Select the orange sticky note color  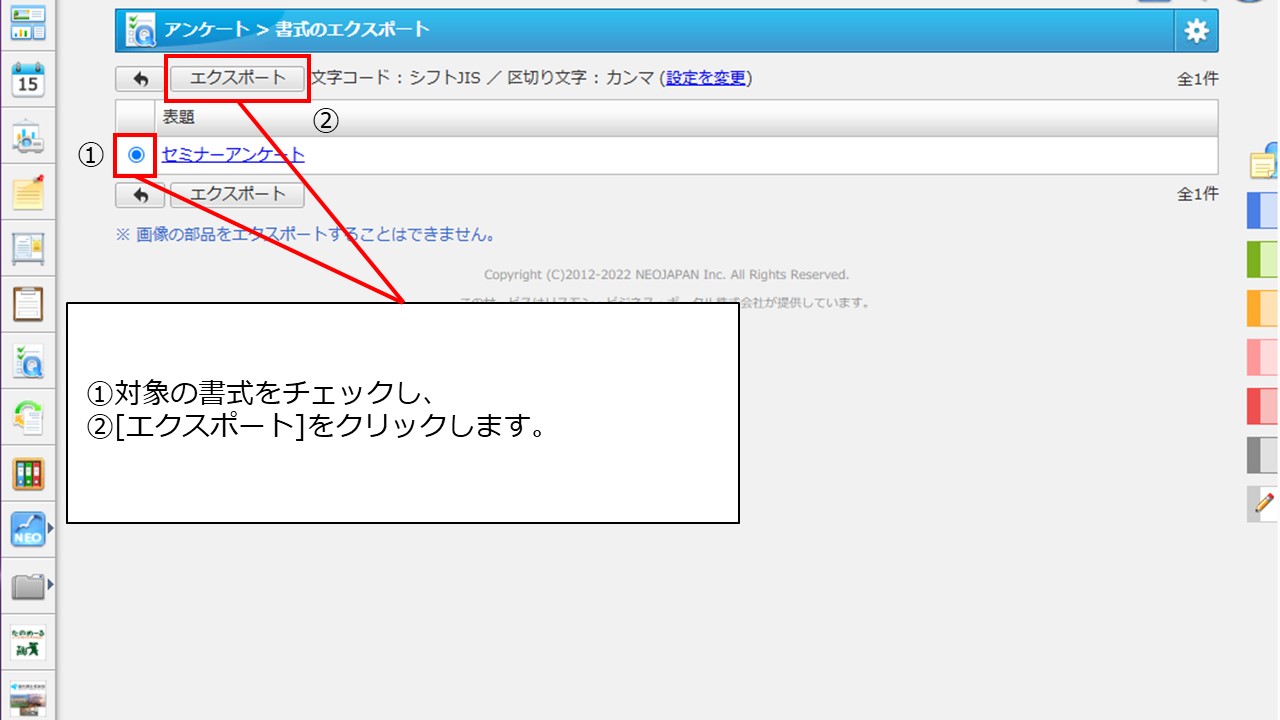(1262, 308)
